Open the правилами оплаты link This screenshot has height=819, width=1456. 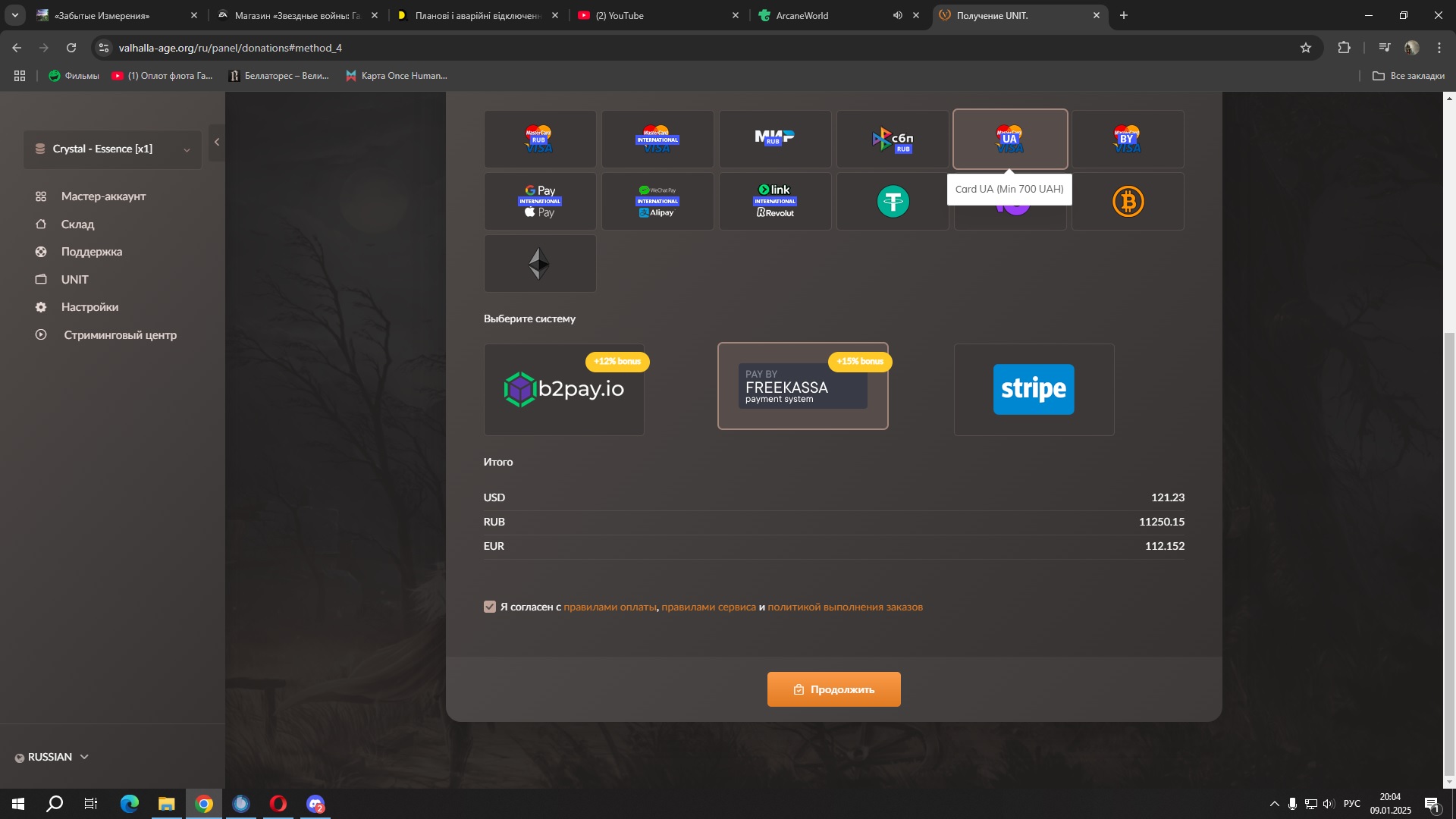(610, 607)
